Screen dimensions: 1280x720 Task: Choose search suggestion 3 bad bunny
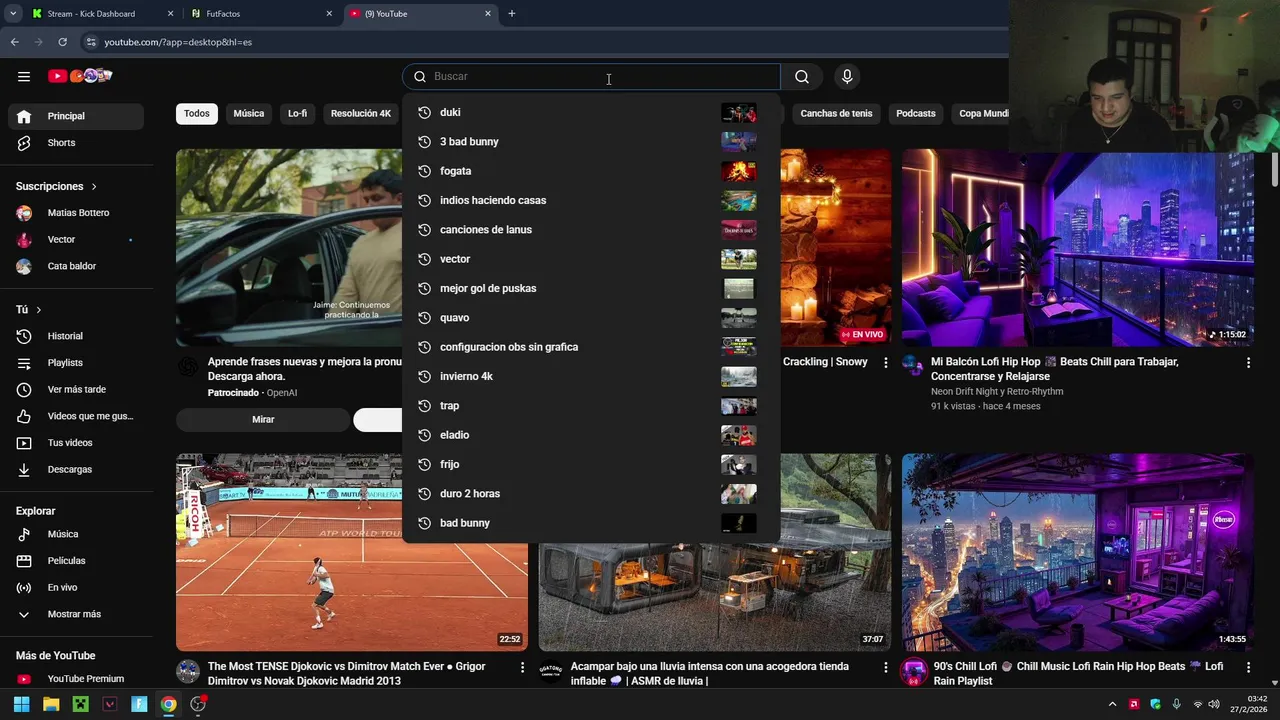(x=591, y=142)
